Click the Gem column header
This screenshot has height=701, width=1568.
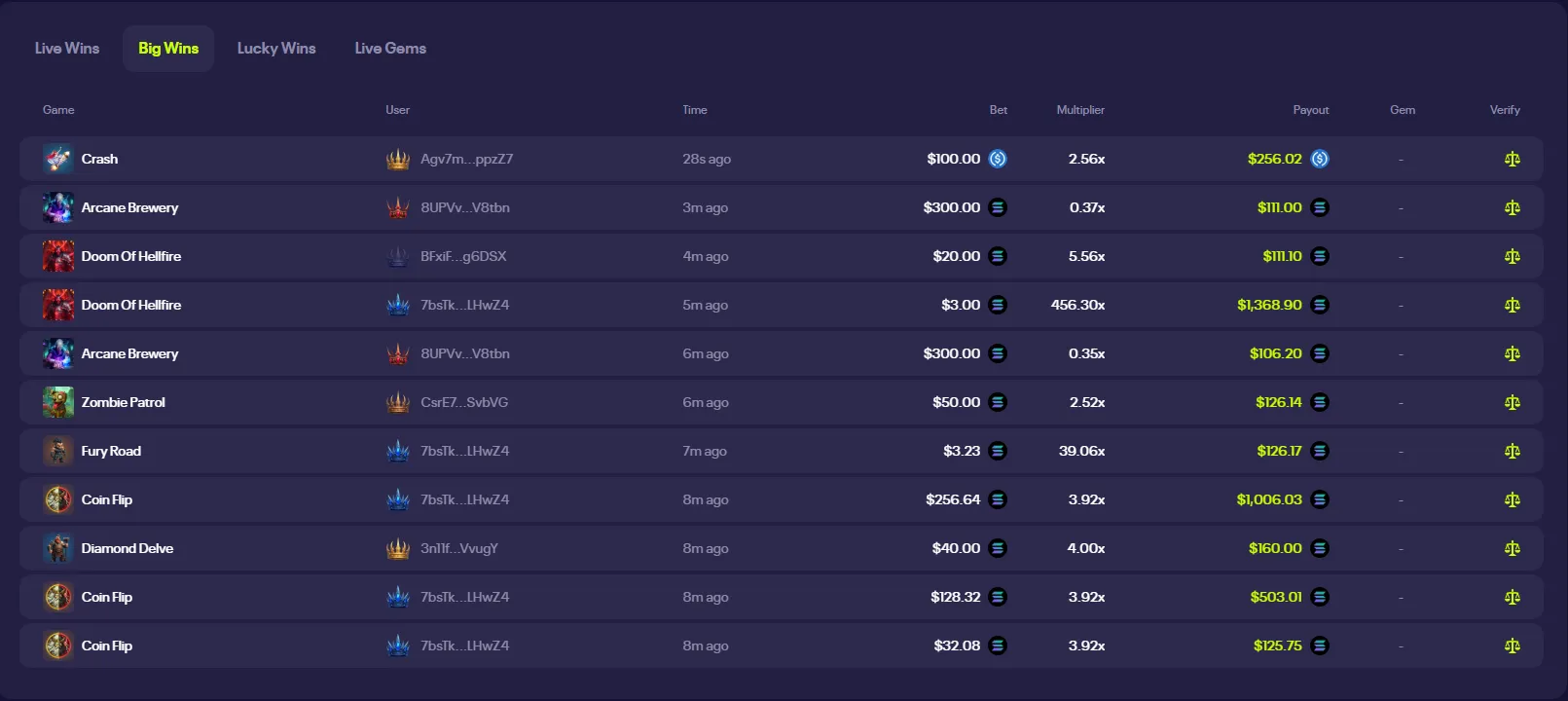(1403, 110)
